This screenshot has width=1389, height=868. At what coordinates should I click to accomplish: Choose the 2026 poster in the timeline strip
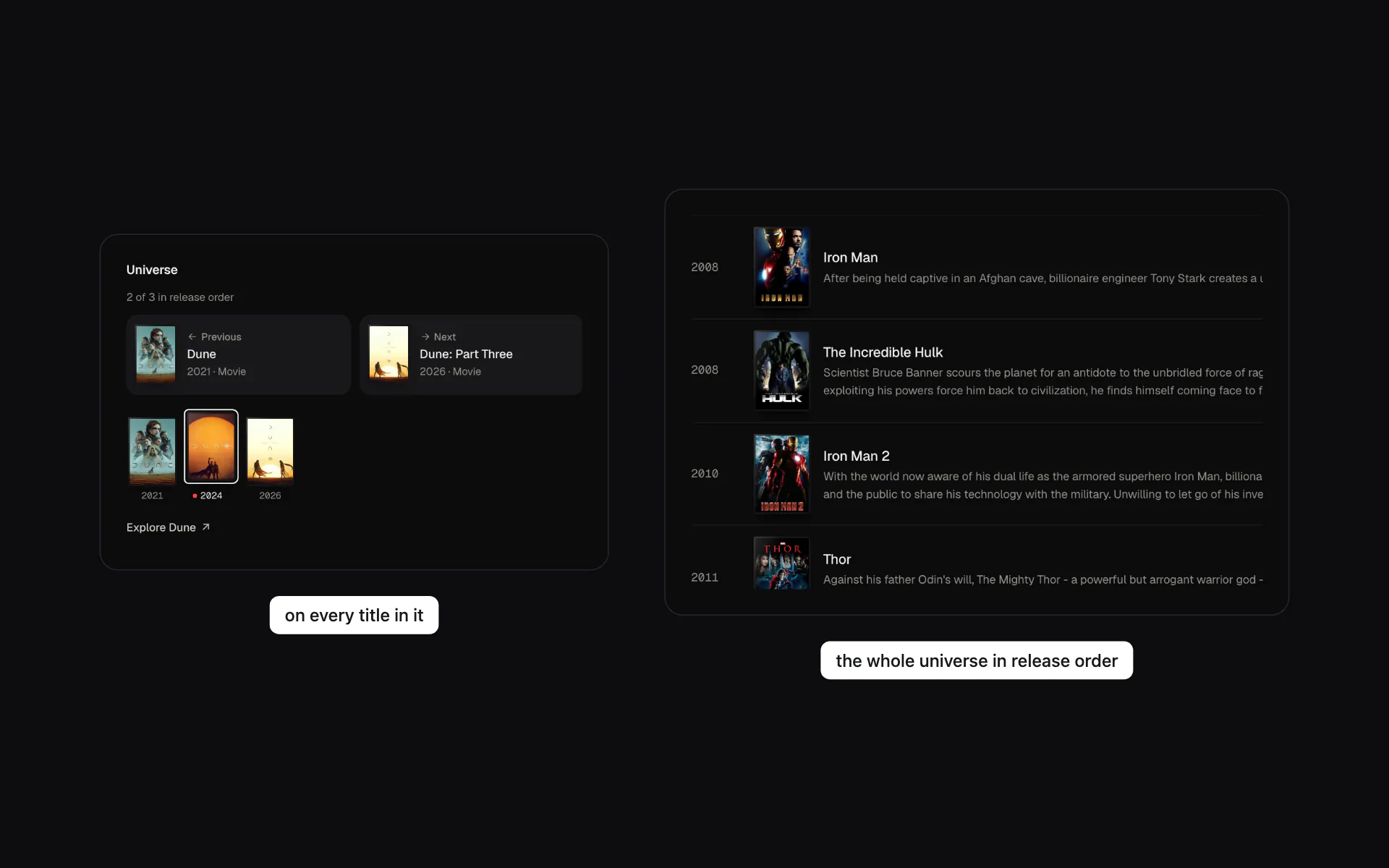tap(270, 450)
